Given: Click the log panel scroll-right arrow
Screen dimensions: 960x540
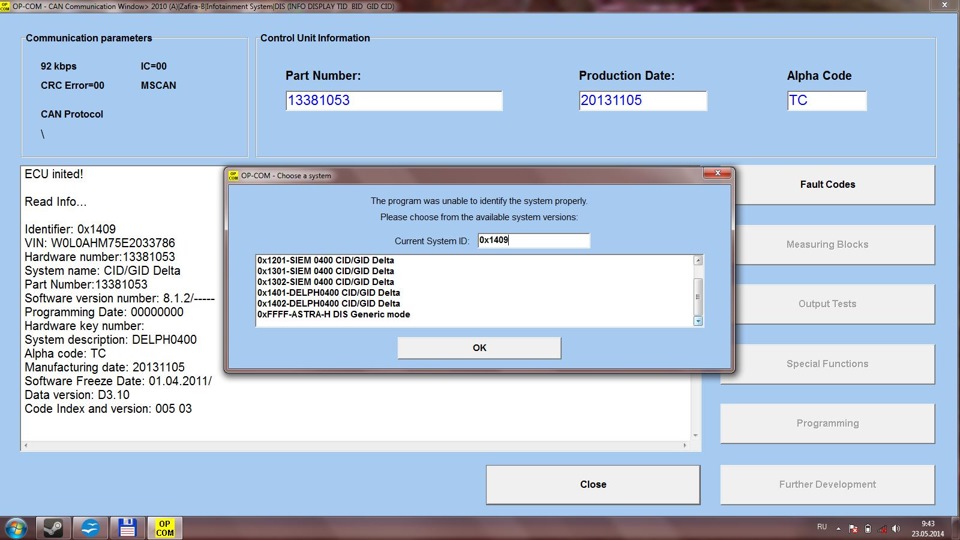Looking at the screenshot, I should (x=684, y=446).
